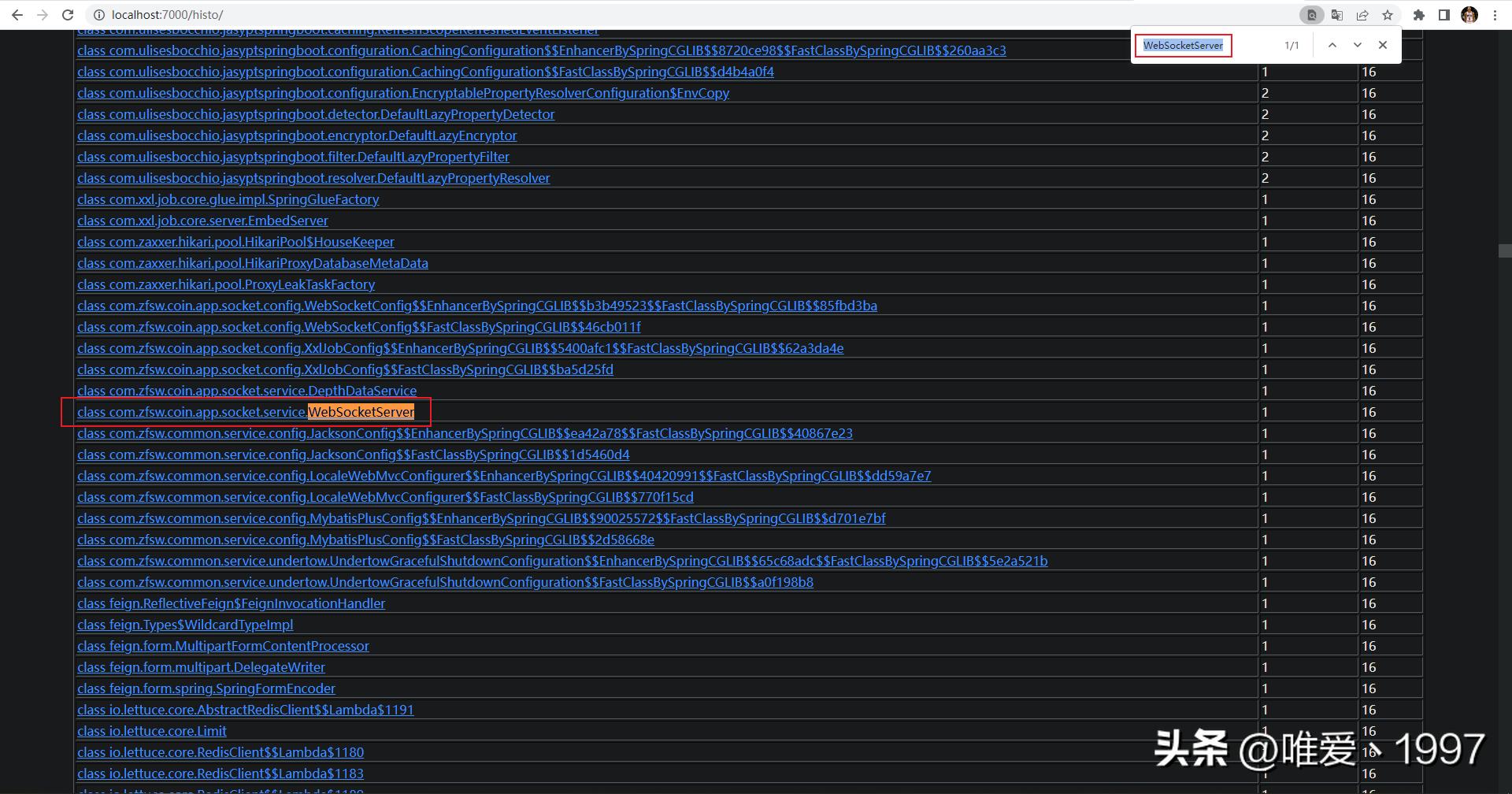
Task: Open the Chrome three-dot menu
Action: pyautogui.click(x=1495, y=15)
